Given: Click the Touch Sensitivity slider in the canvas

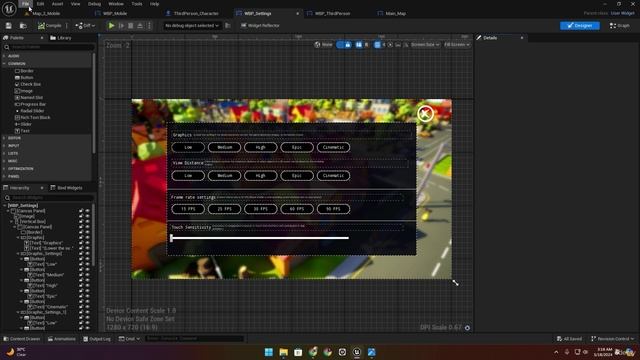Looking at the screenshot, I should [260, 238].
